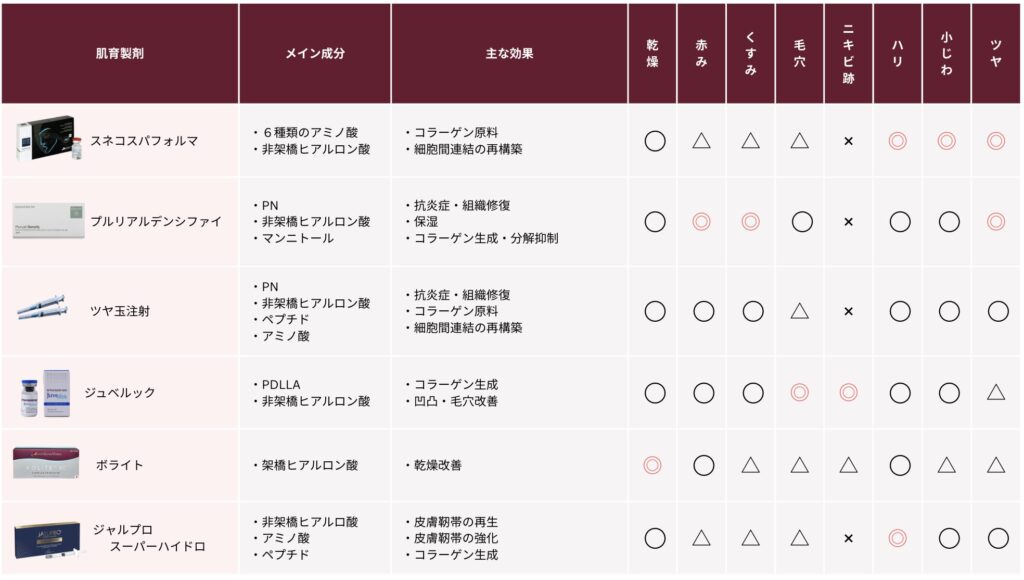Click double circle under 乾燥 for ボライト
Viewport: 1024px width, 580px height.
click(652, 465)
